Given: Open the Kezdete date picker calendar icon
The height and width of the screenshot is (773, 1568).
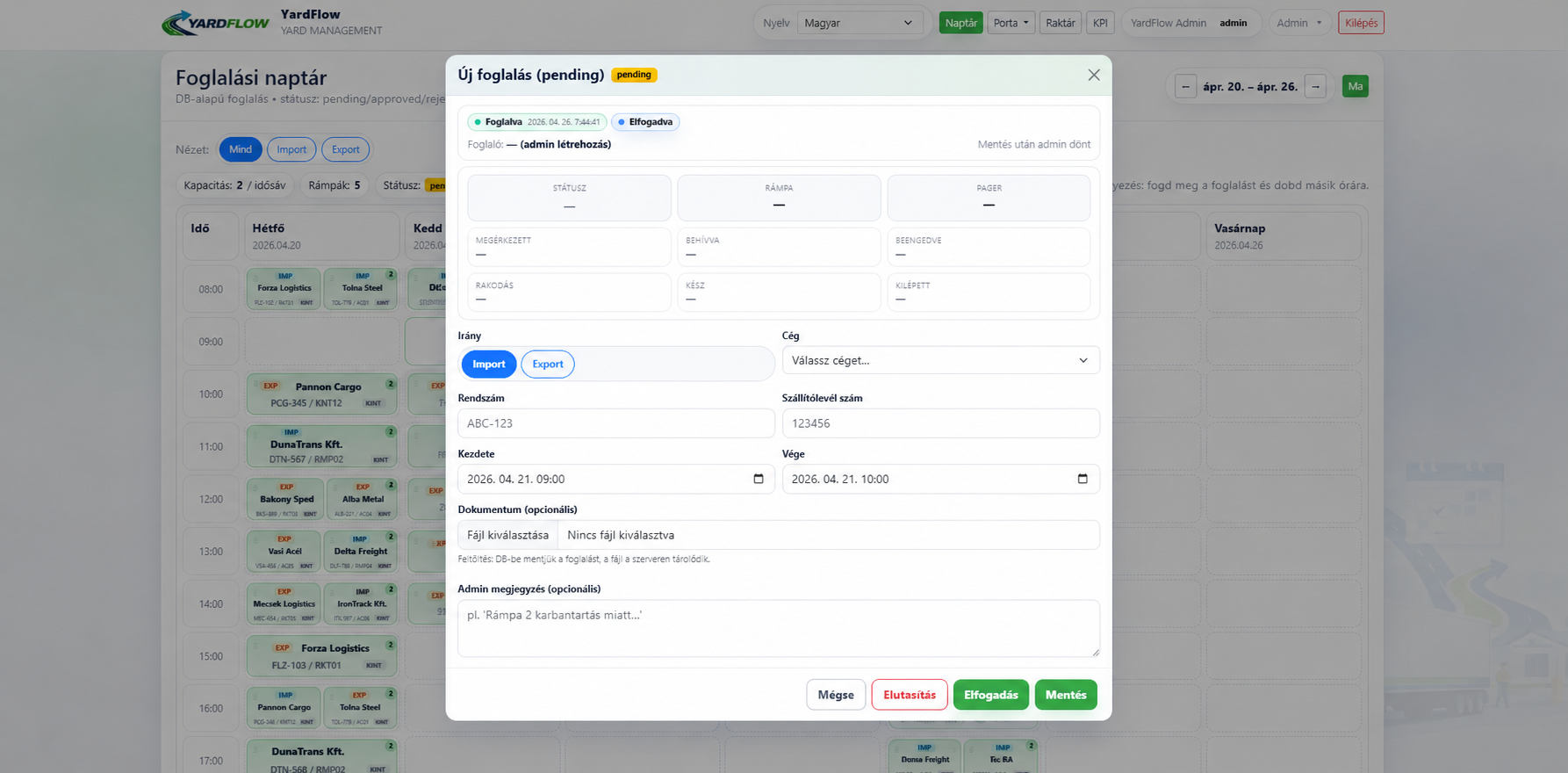Looking at the screenshot, I should click(x=759, y=479).
